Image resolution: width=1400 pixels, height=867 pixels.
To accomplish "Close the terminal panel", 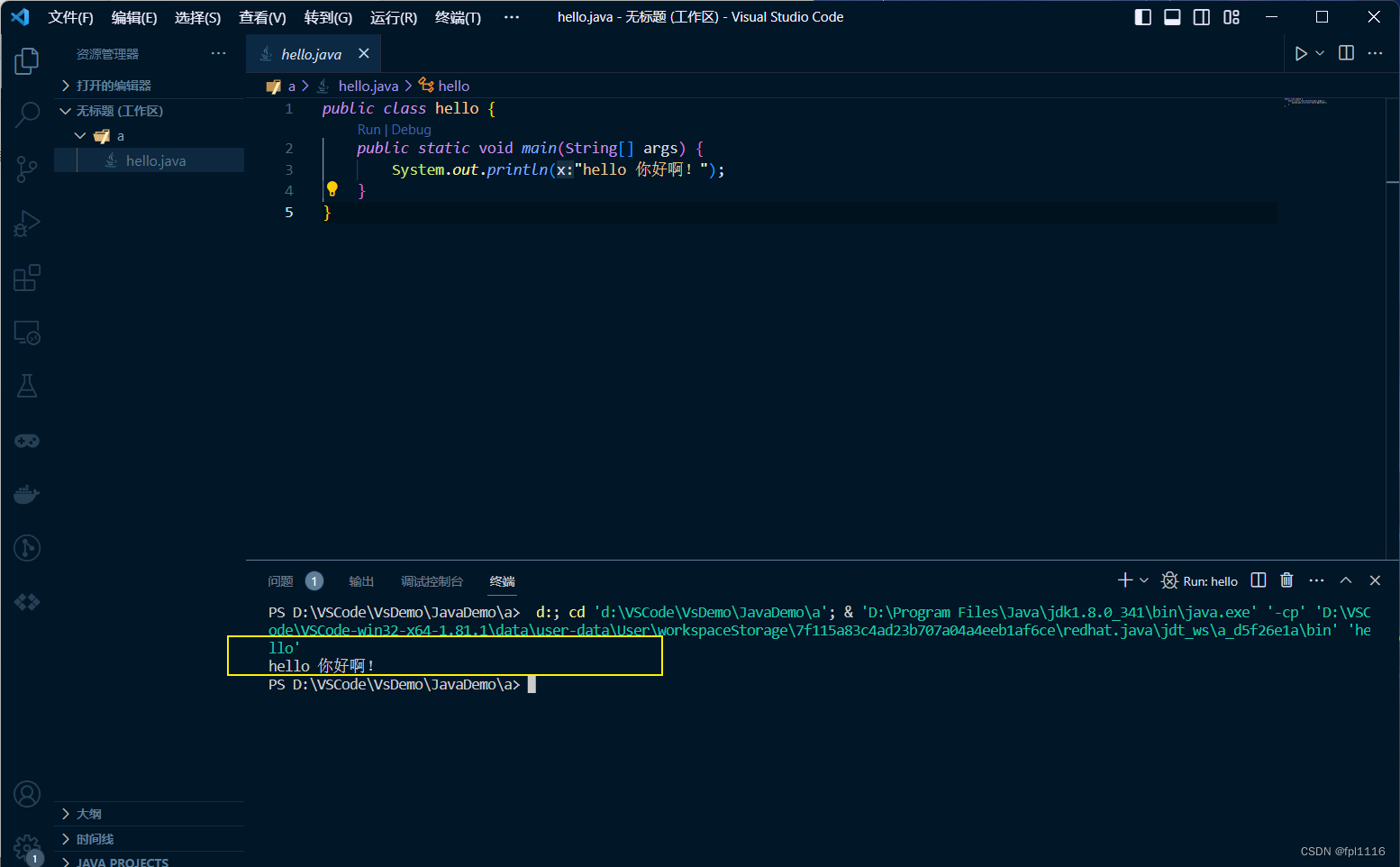I will pos(1375,580).
